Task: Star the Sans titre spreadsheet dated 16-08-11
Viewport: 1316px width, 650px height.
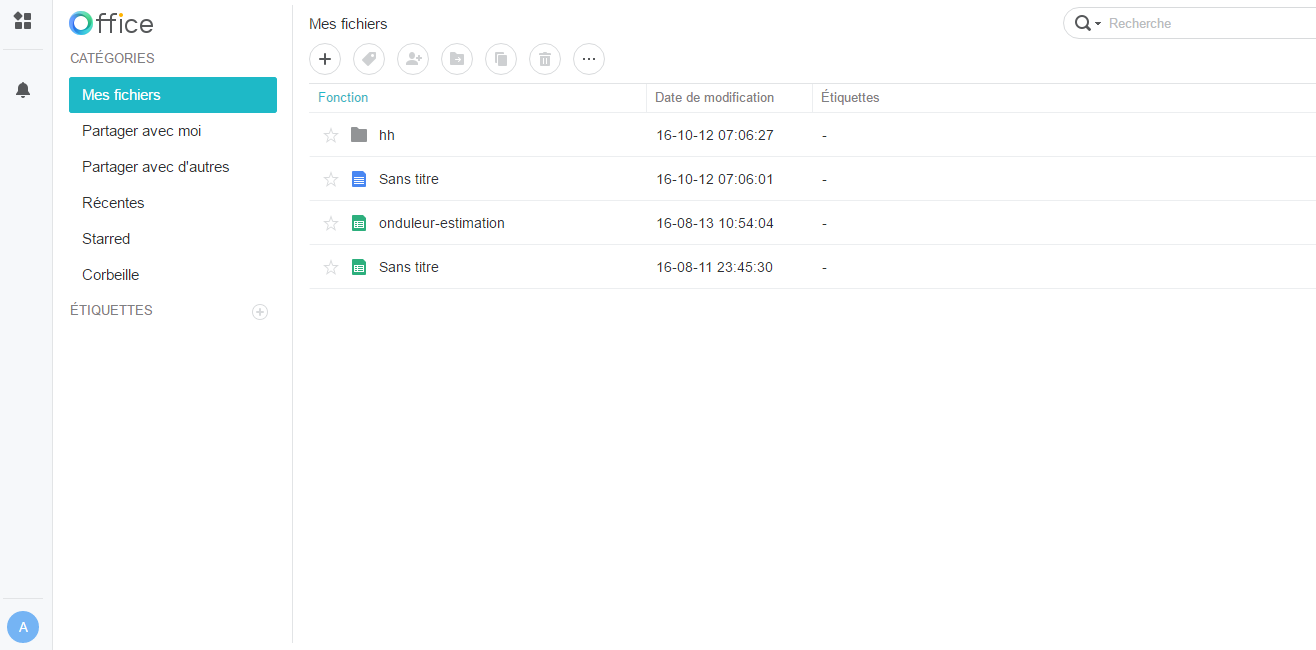Action: [x=331, y=267]
